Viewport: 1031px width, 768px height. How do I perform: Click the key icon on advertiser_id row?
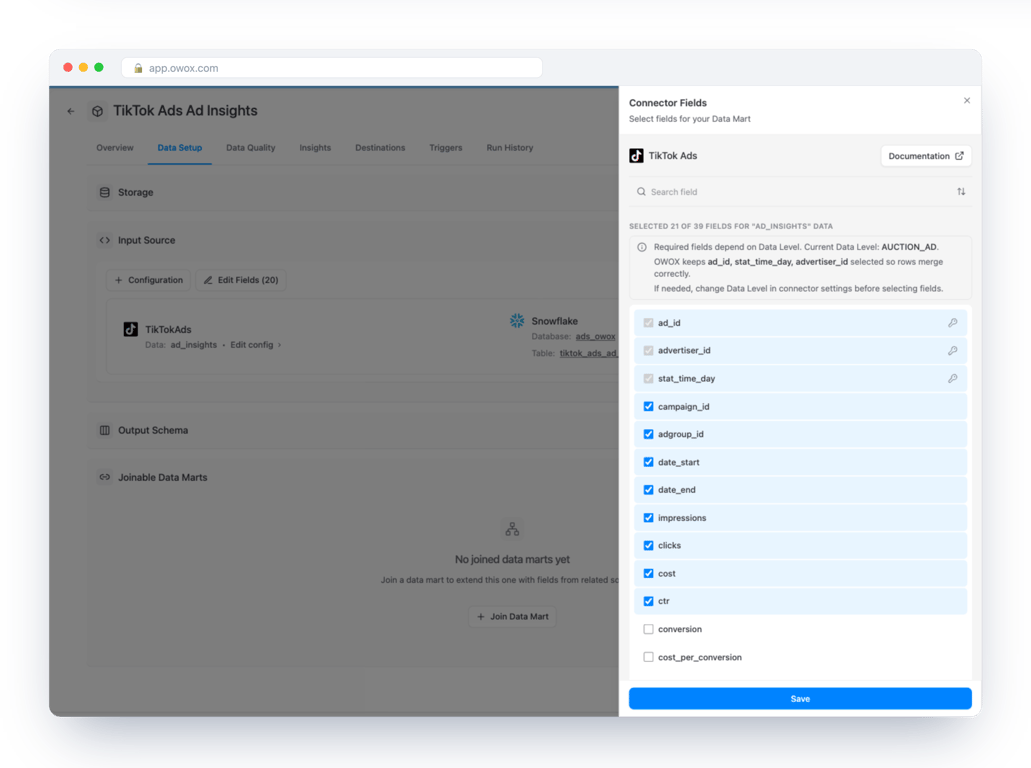click(x=952, y=350)
